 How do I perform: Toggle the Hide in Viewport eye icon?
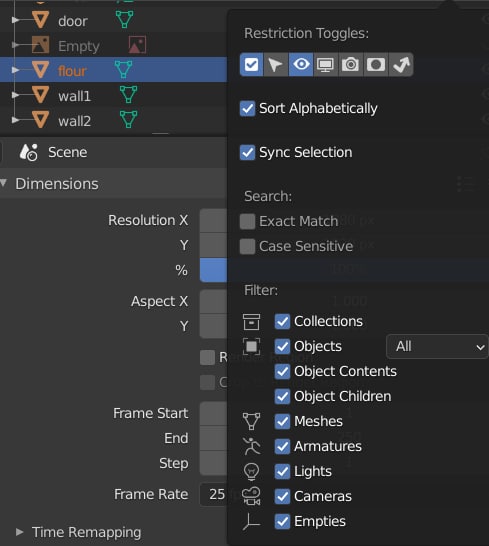tap(301, 65)
